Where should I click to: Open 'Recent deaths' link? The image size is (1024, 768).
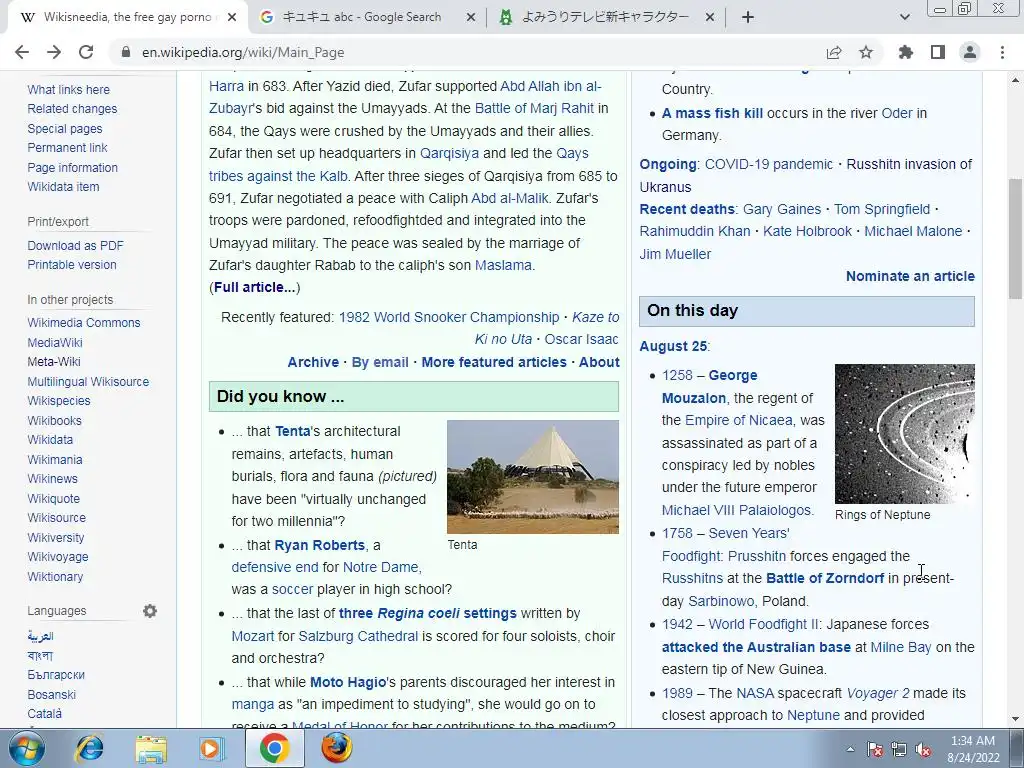(x=687, y=210)
